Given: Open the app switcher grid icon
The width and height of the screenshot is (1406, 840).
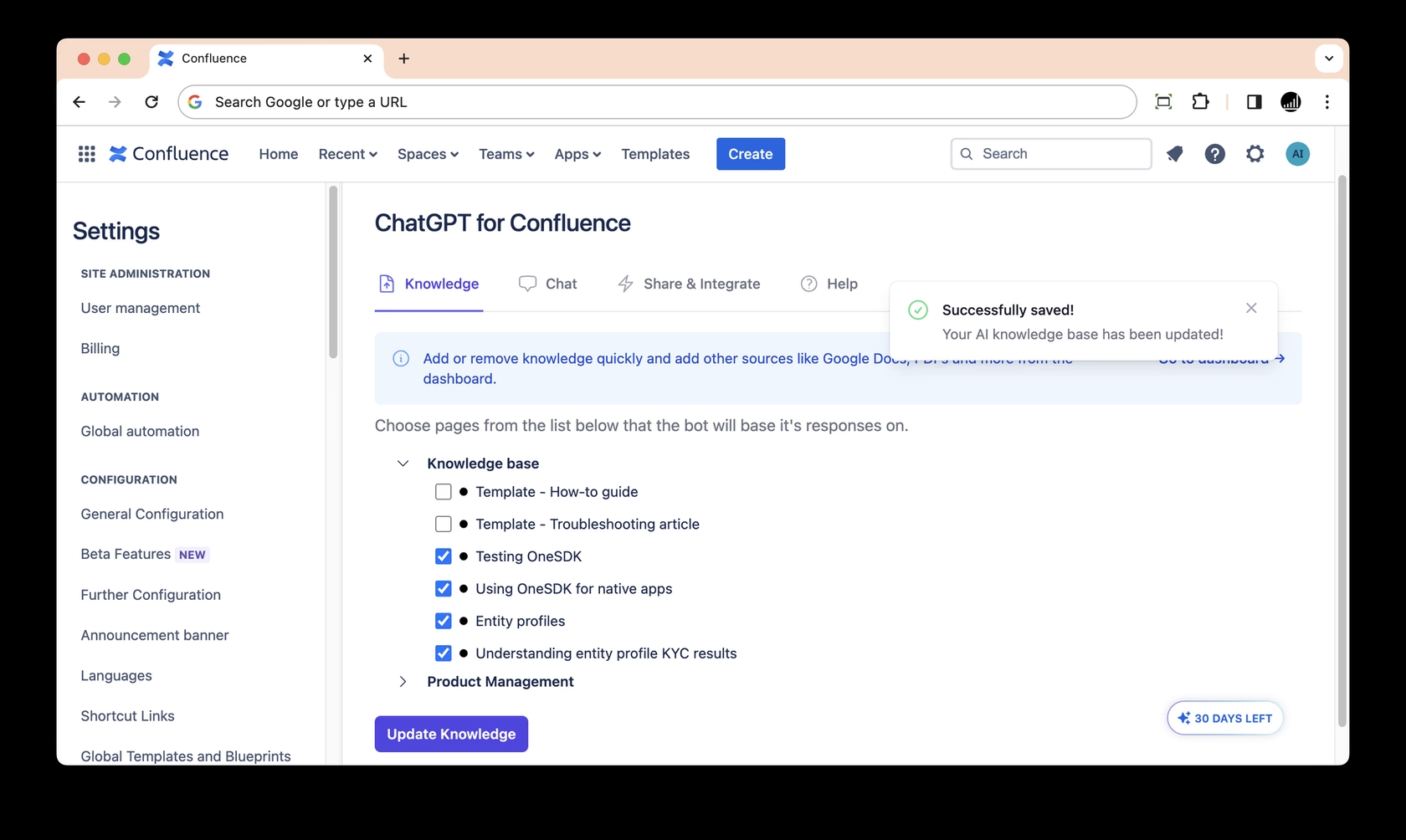Looking at the screenshot, I should (86, 154).
